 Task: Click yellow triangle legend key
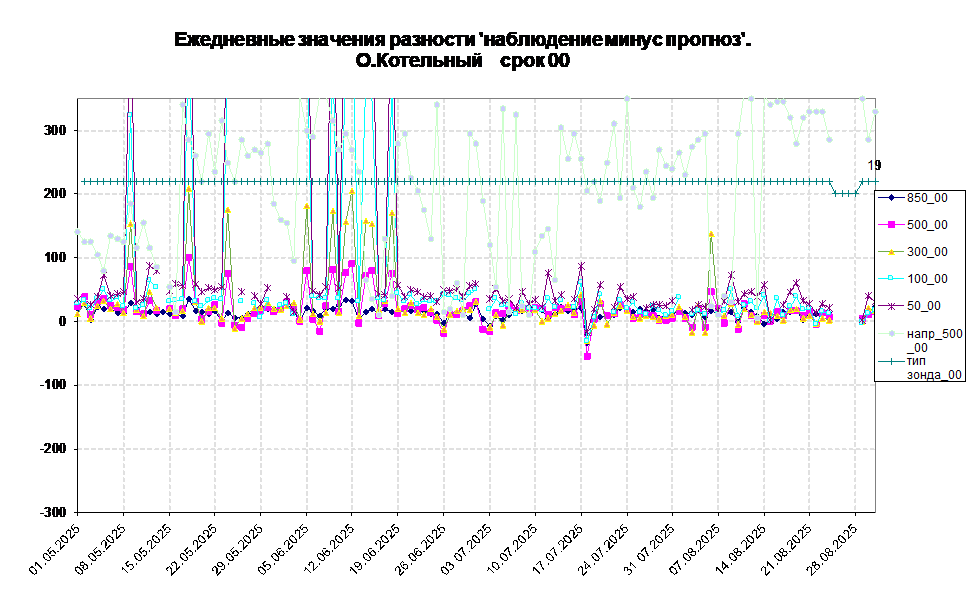click(x=890, y=252)
